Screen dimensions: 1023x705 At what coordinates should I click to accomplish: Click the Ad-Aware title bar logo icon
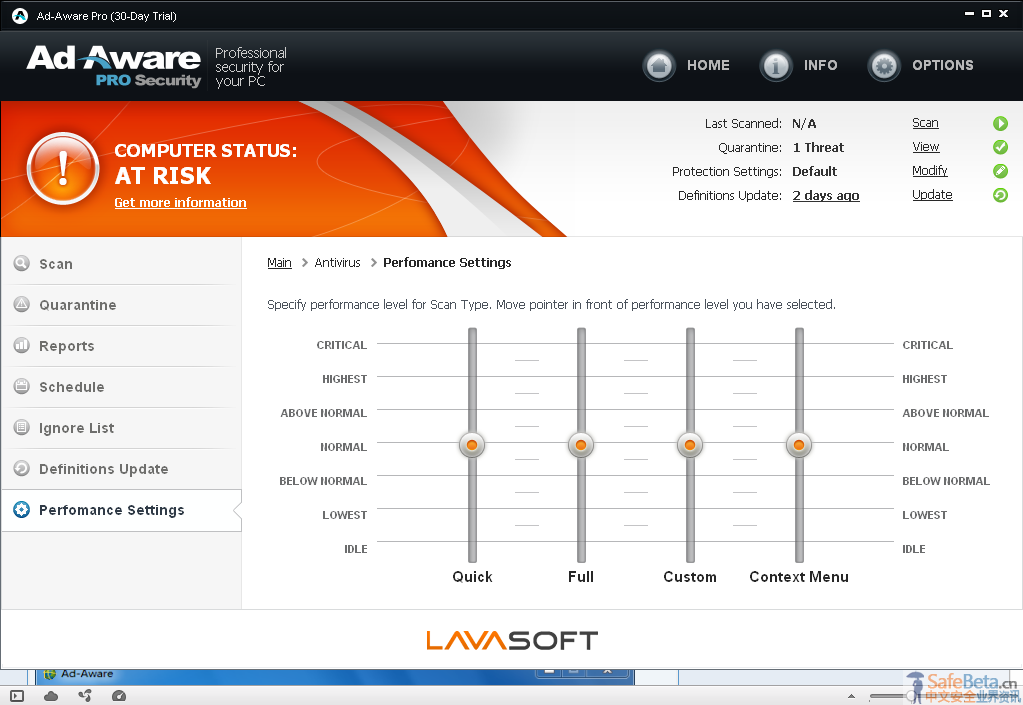pyautogui.click(x=20, y=16)
